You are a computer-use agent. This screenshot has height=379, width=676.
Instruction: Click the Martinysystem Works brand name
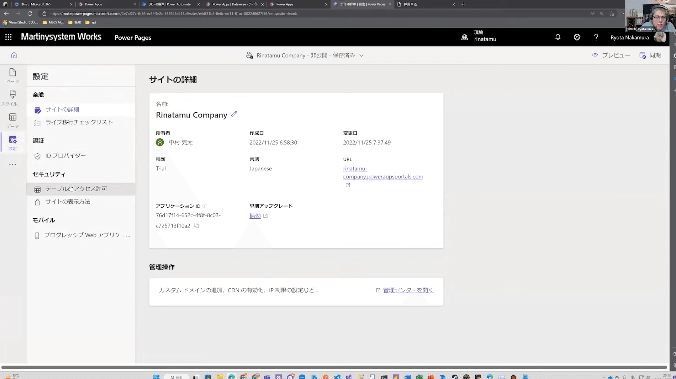pos(61,37)
